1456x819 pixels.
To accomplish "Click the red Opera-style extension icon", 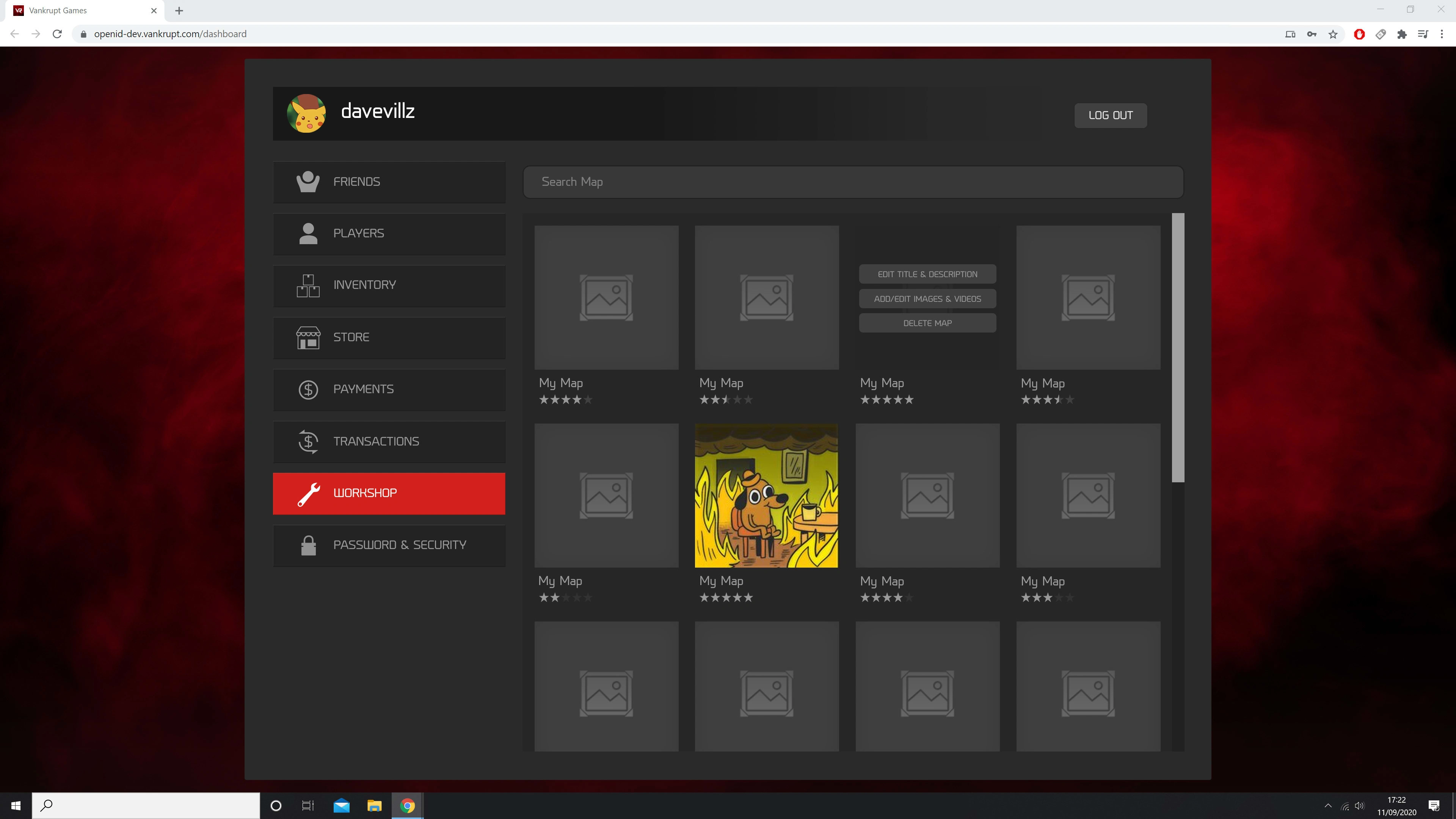I will 1359,34.
